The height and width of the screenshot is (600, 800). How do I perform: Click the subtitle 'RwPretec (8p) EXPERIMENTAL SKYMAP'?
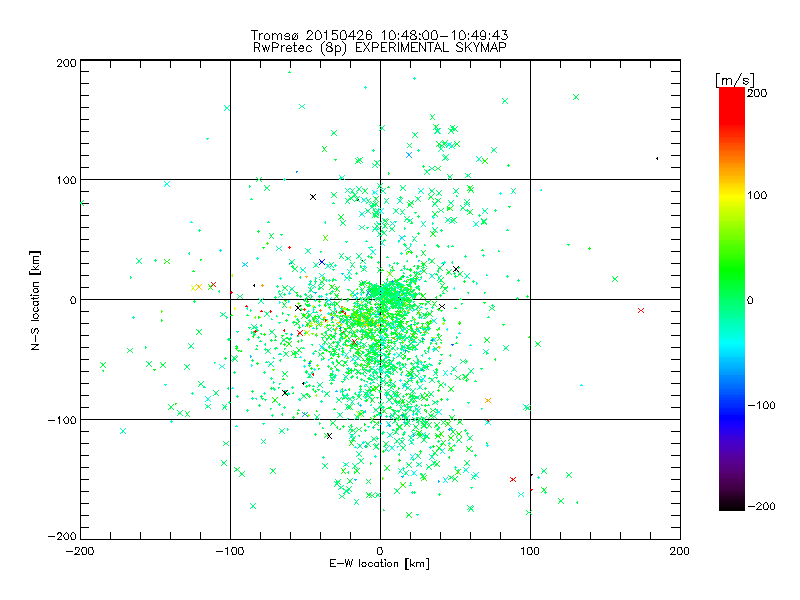coord(380,48)
